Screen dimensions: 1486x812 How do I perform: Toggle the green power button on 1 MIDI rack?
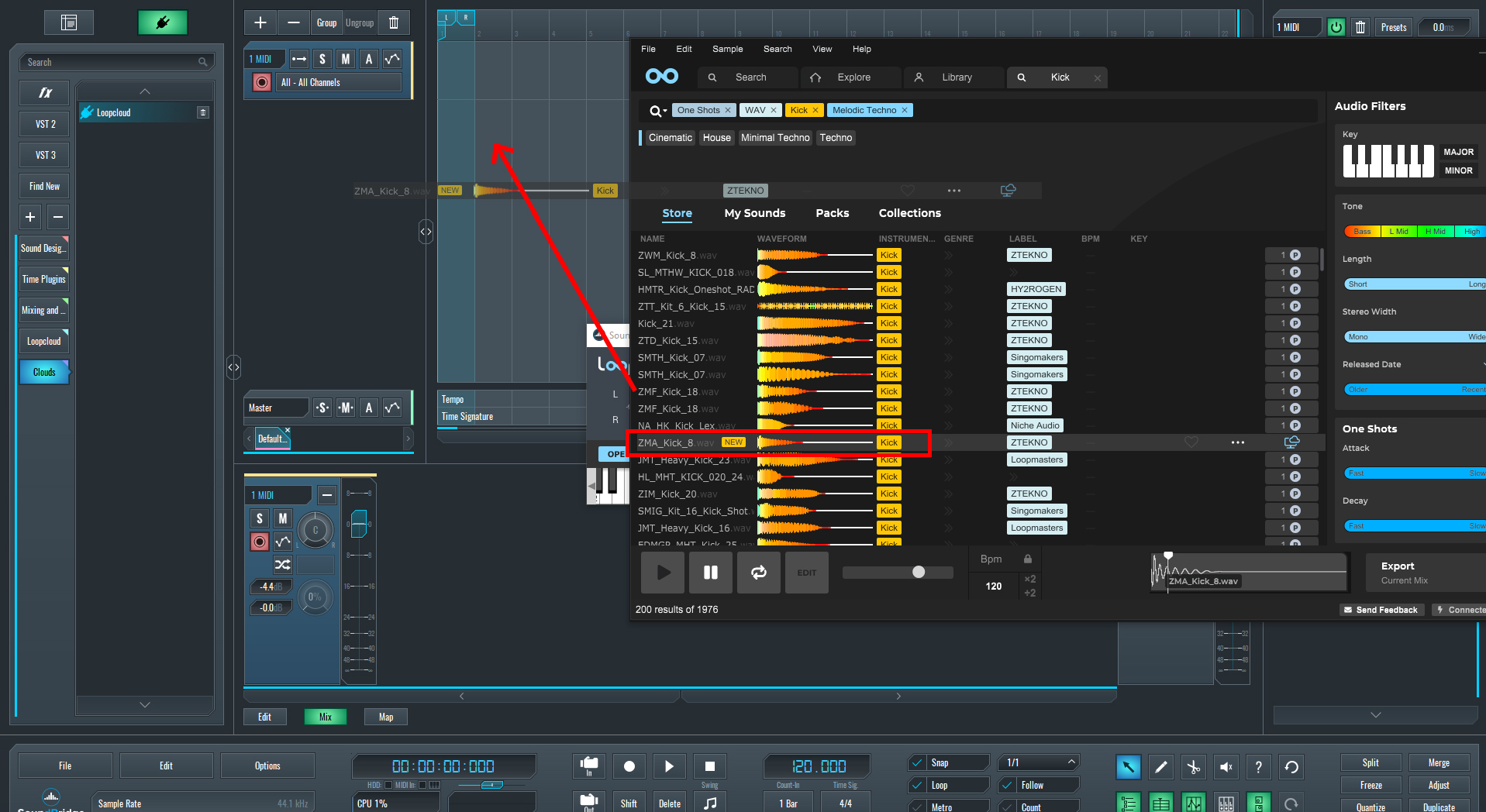pos(1336,27)
